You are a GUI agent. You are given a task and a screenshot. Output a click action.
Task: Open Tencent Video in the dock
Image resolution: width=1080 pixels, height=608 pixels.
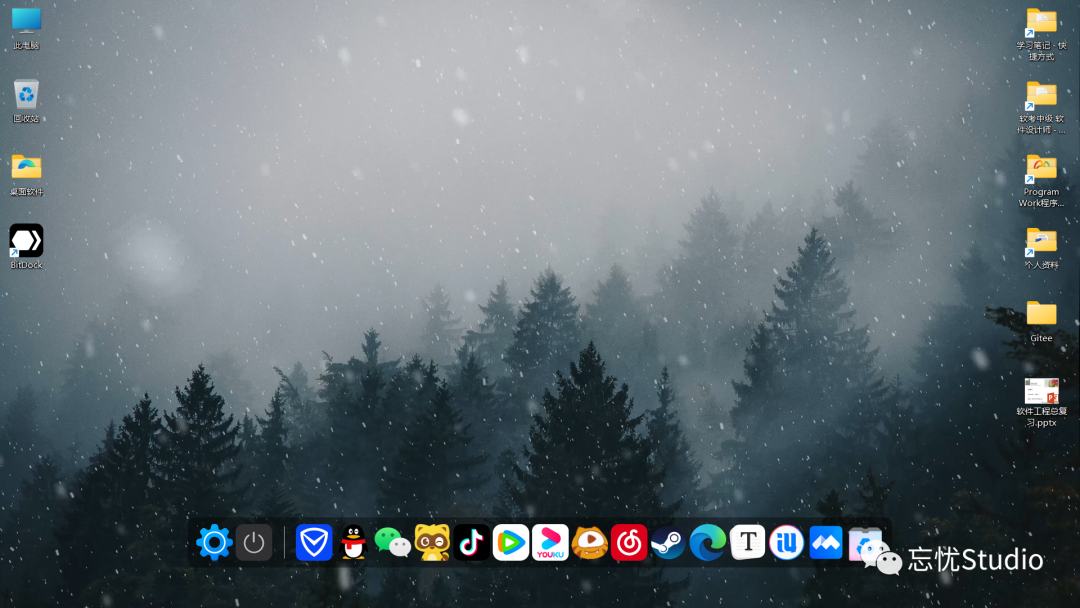(x=511, y=543)
